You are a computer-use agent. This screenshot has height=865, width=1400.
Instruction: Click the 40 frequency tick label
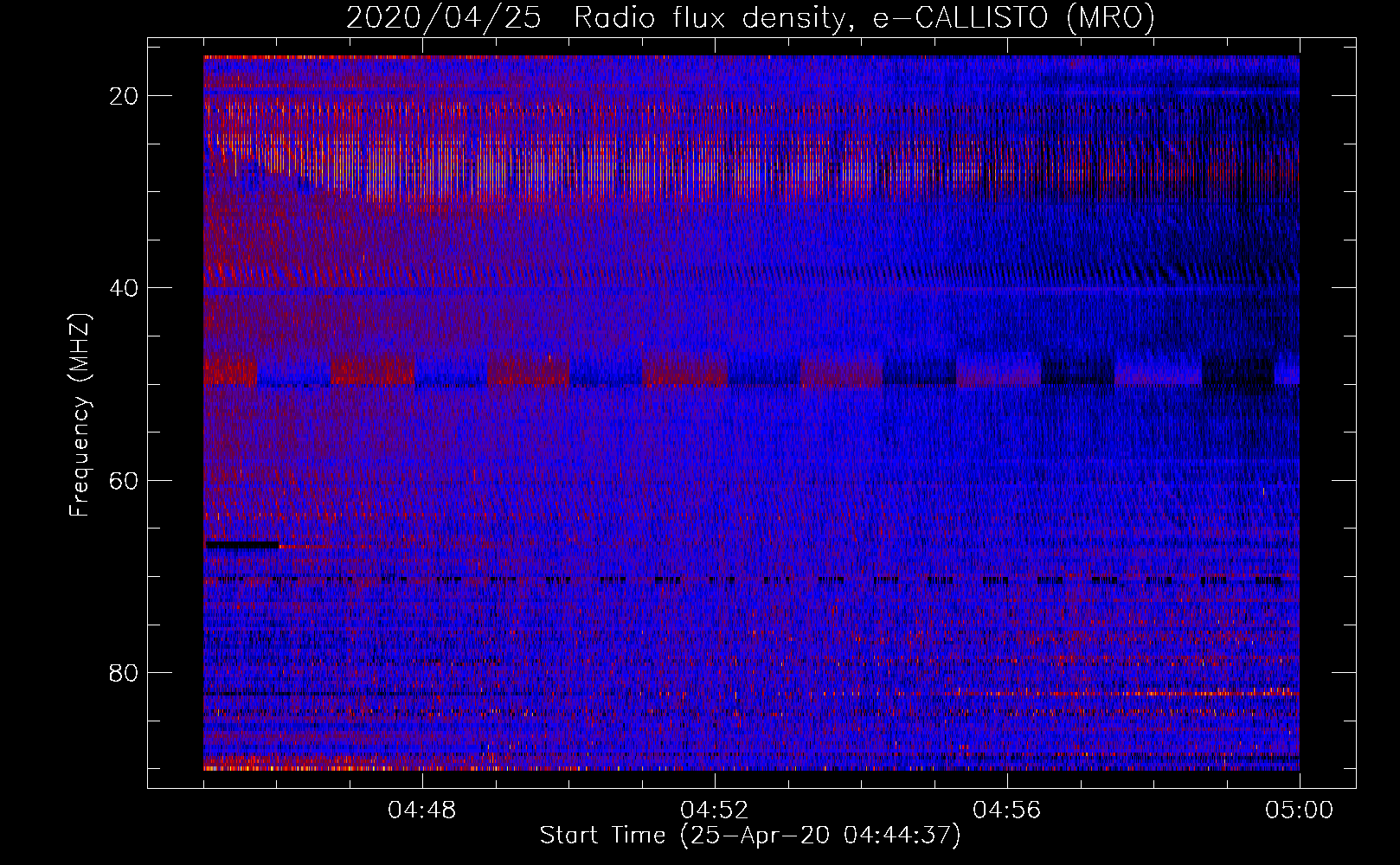click(x=125, y=287)
